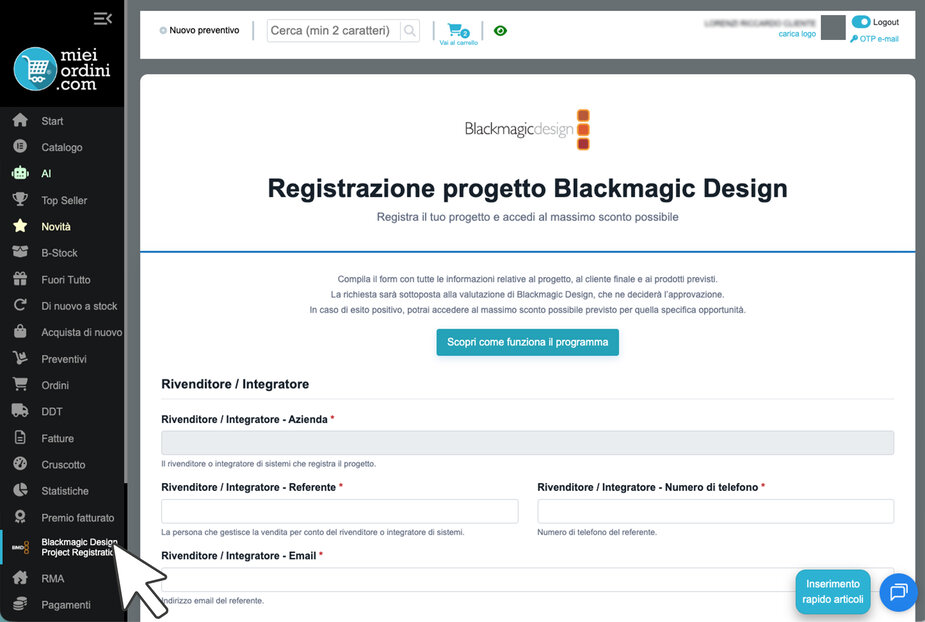Viewport: 925px width, 622px height.
Task: Collapse the sidebar with the hamburger icon
Action: click(x=103, y=18)
